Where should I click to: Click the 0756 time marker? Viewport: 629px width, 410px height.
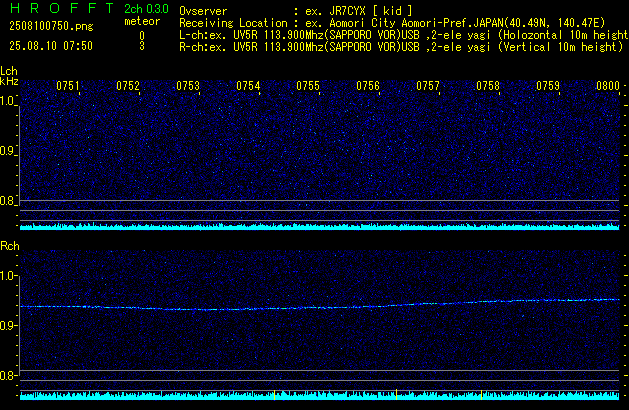[x=368, y=86]
